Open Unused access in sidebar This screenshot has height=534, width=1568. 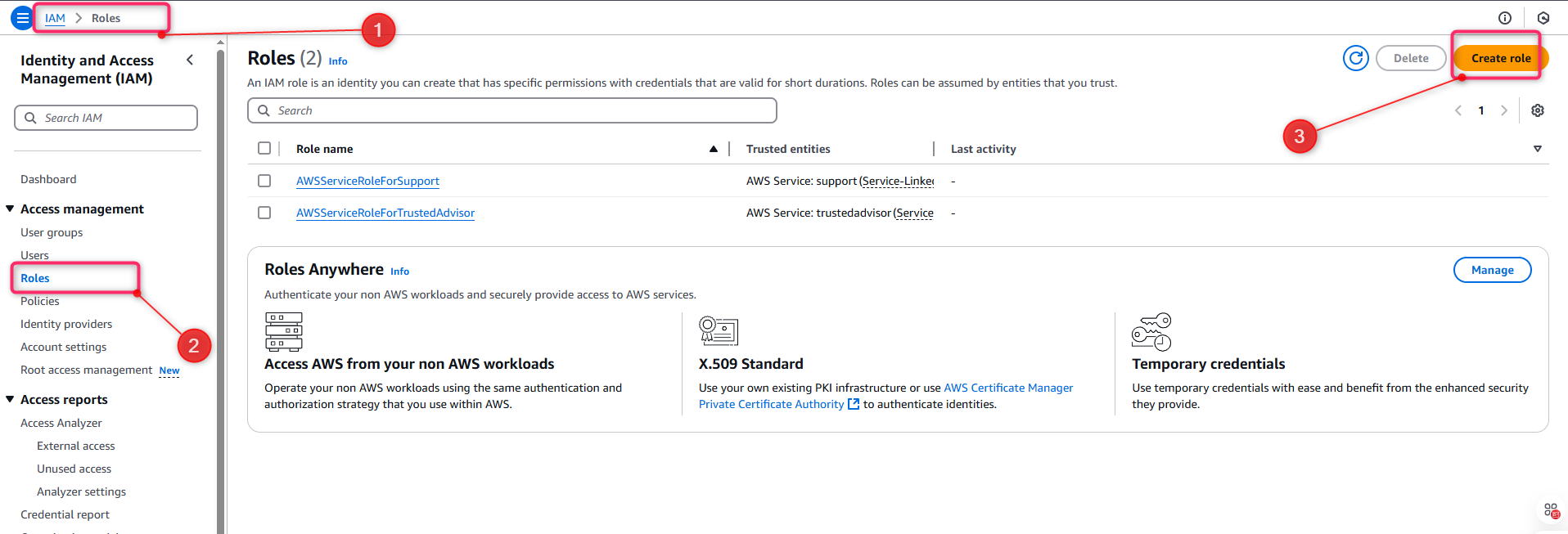(x=74, y=469)
